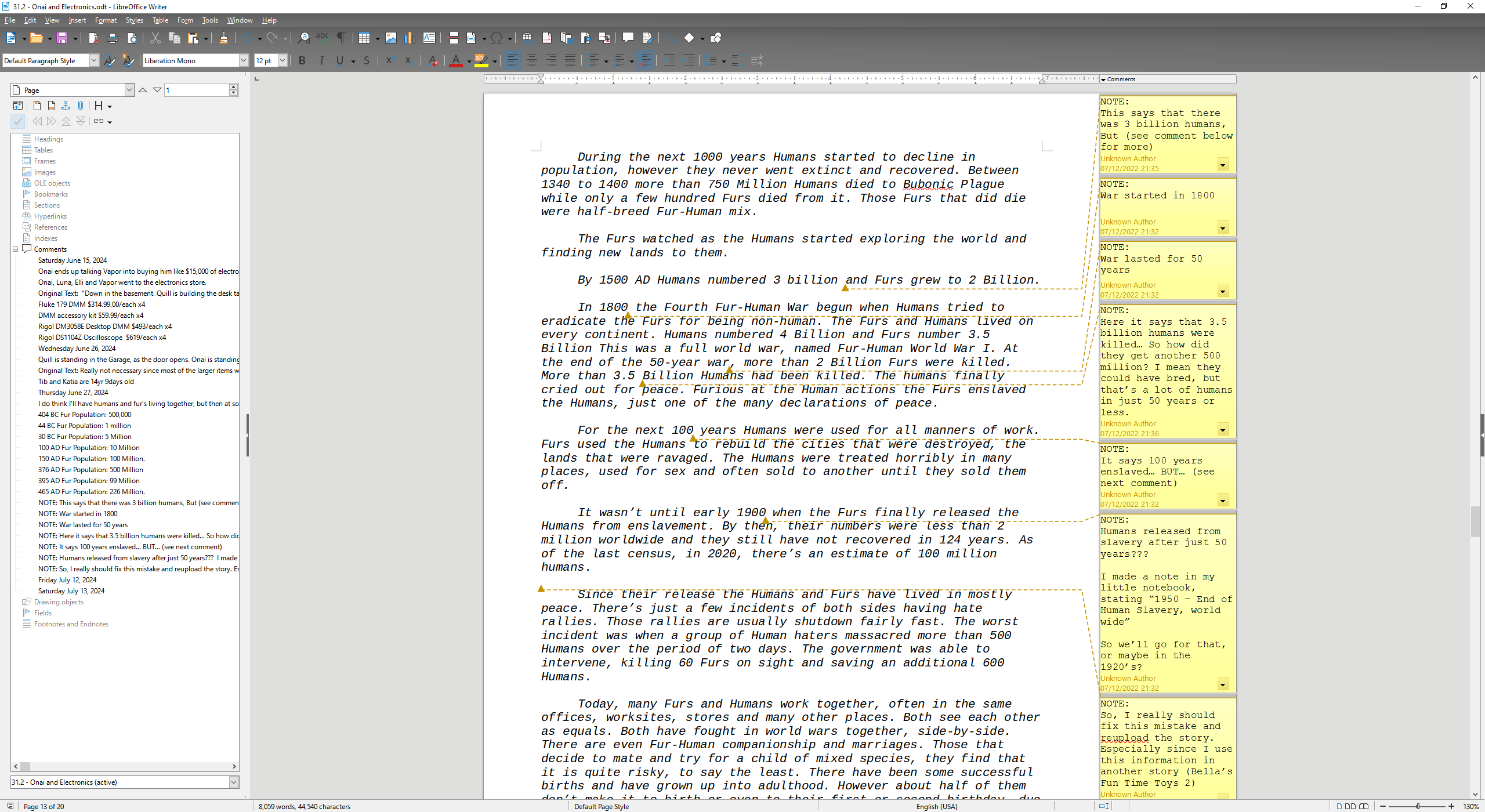1485x812 pixels.
Task: Click the zoom slider in status bar
Action: pos(1417,806)
